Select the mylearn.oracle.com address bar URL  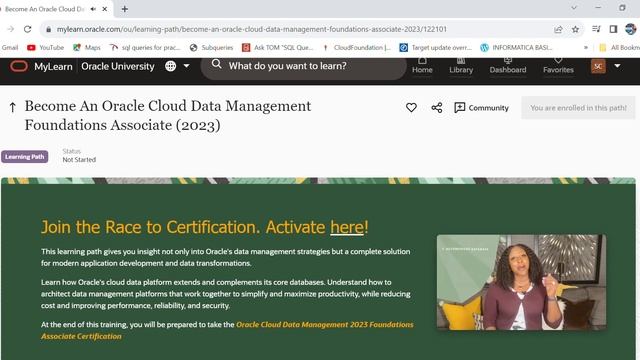pos(251,29)
